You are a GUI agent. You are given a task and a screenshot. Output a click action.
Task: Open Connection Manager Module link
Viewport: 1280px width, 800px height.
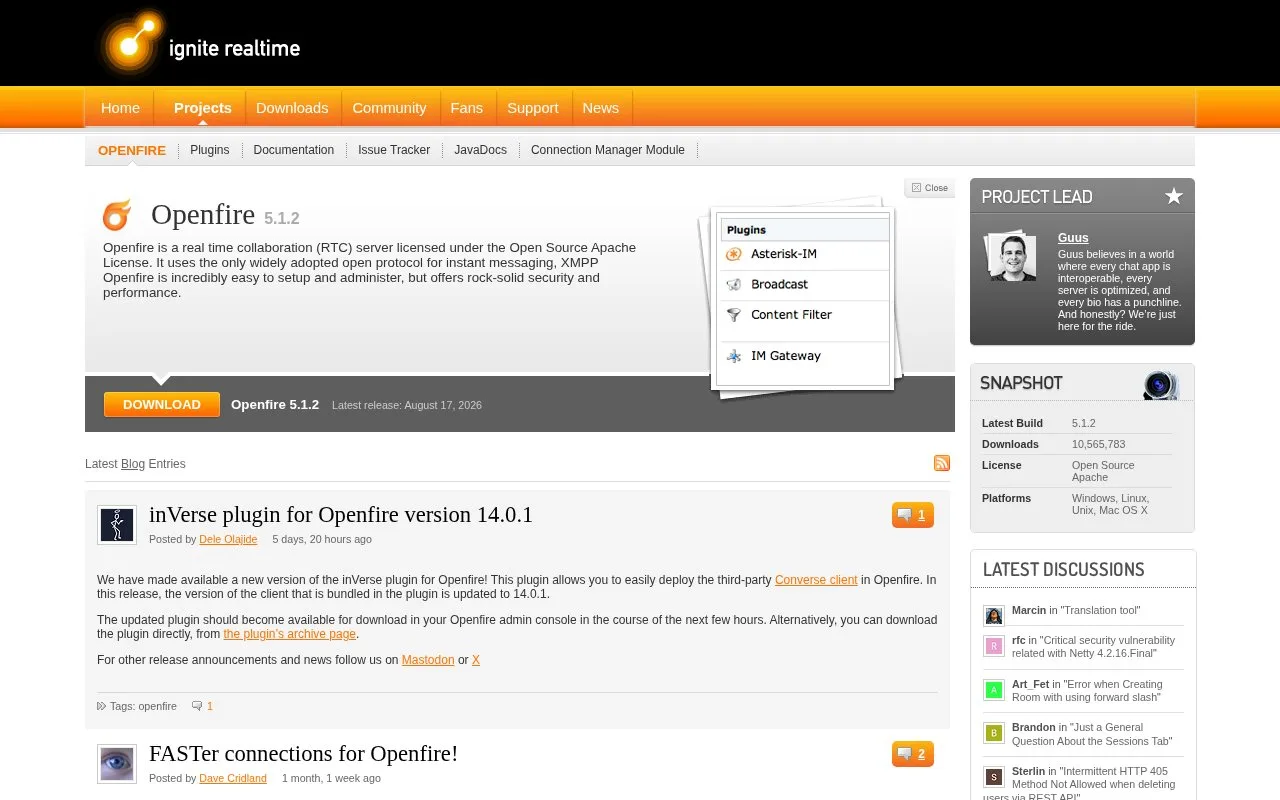(608, 150)
